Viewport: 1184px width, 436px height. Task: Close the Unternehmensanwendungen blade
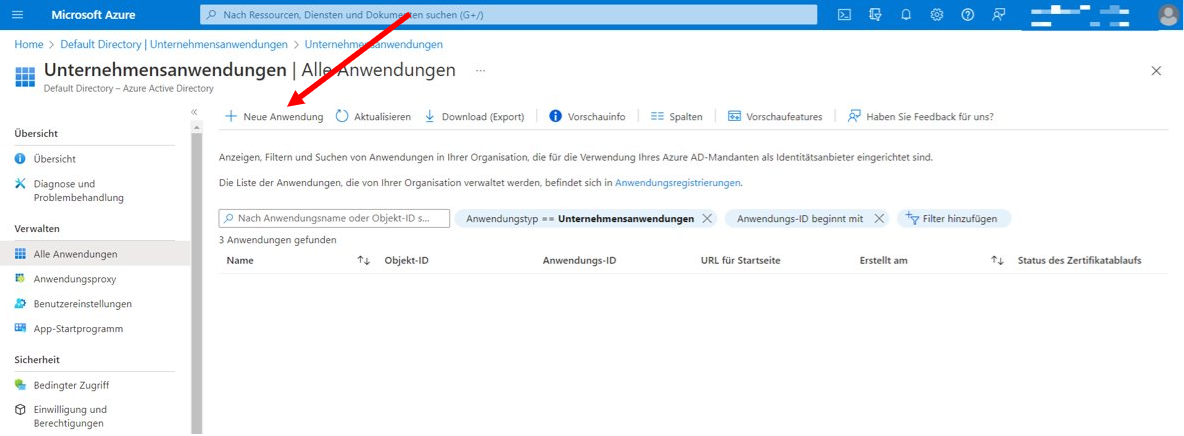pyautogui.click(x=1155, y=71)
